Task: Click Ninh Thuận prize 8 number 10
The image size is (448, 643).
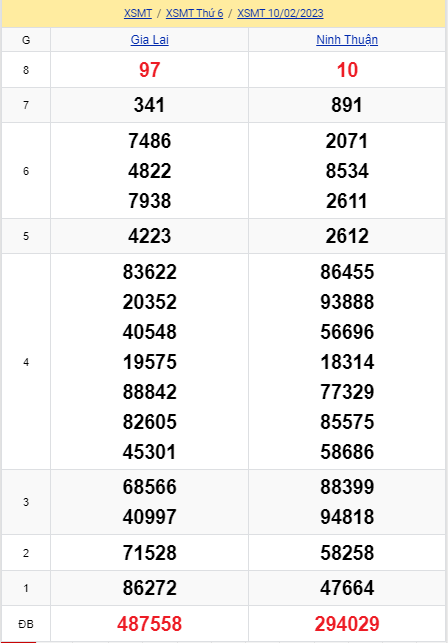Action: click(x=347, y=70)
